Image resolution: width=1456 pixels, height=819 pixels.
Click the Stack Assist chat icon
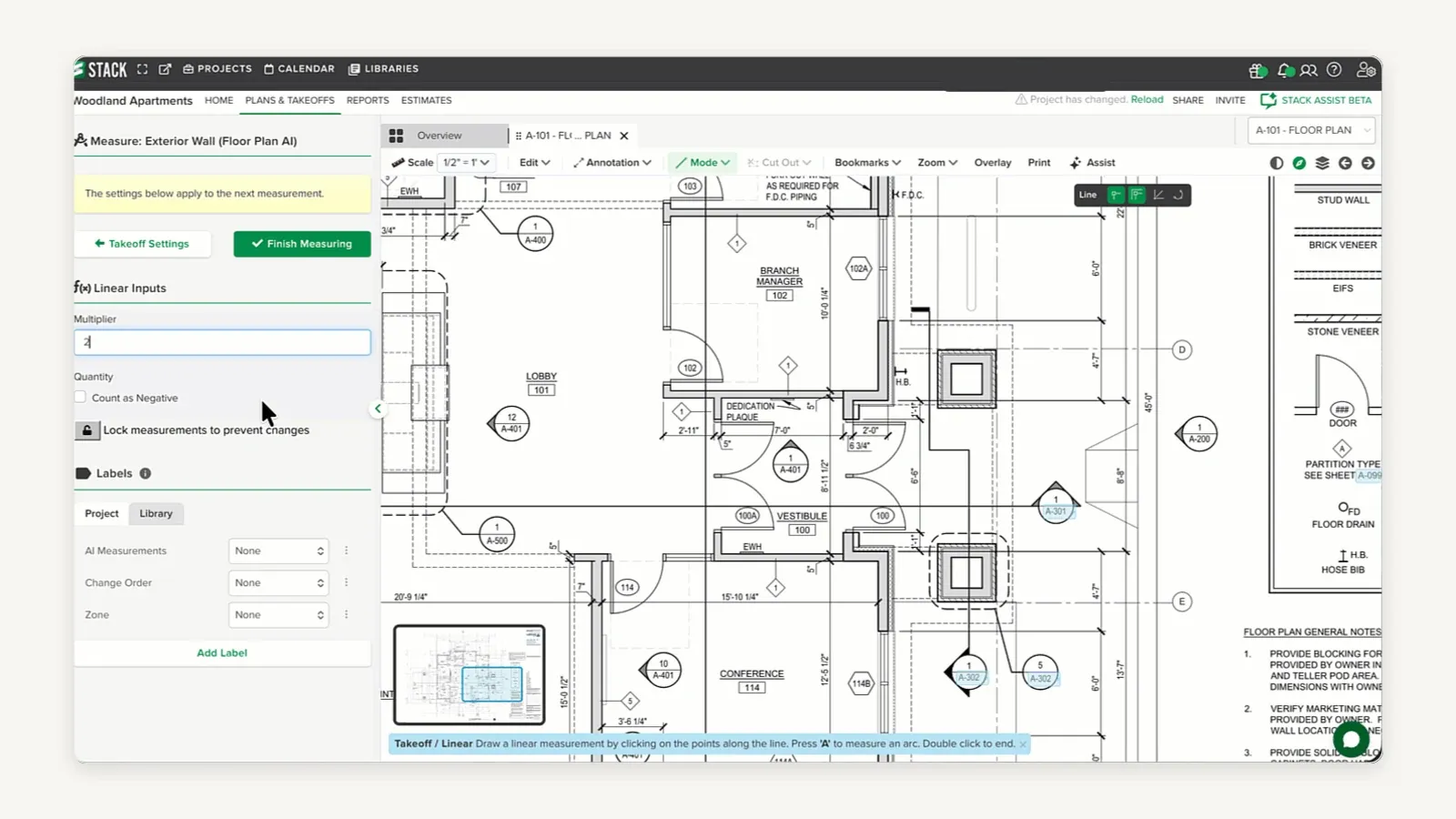point(1268,100)
